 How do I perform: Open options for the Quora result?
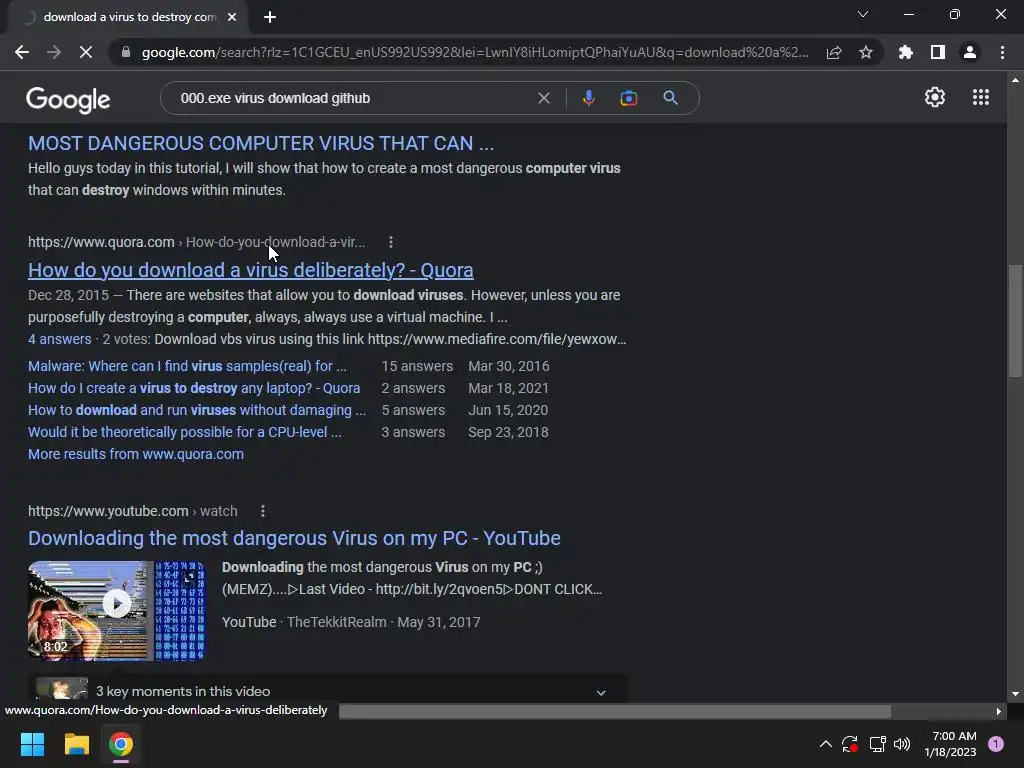tap(391, 242)
